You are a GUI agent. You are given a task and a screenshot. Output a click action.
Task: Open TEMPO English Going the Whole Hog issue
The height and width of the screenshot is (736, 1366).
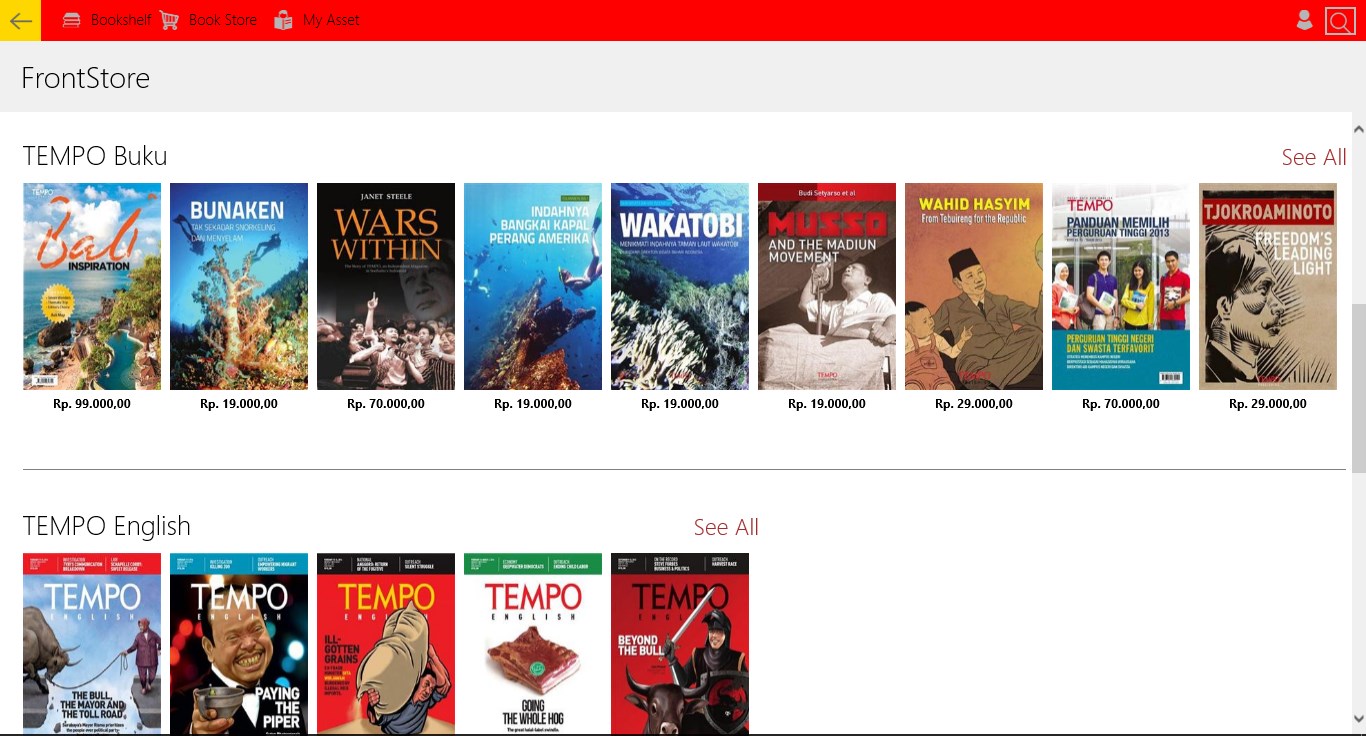pyautogui.click(x=533, y=643)
